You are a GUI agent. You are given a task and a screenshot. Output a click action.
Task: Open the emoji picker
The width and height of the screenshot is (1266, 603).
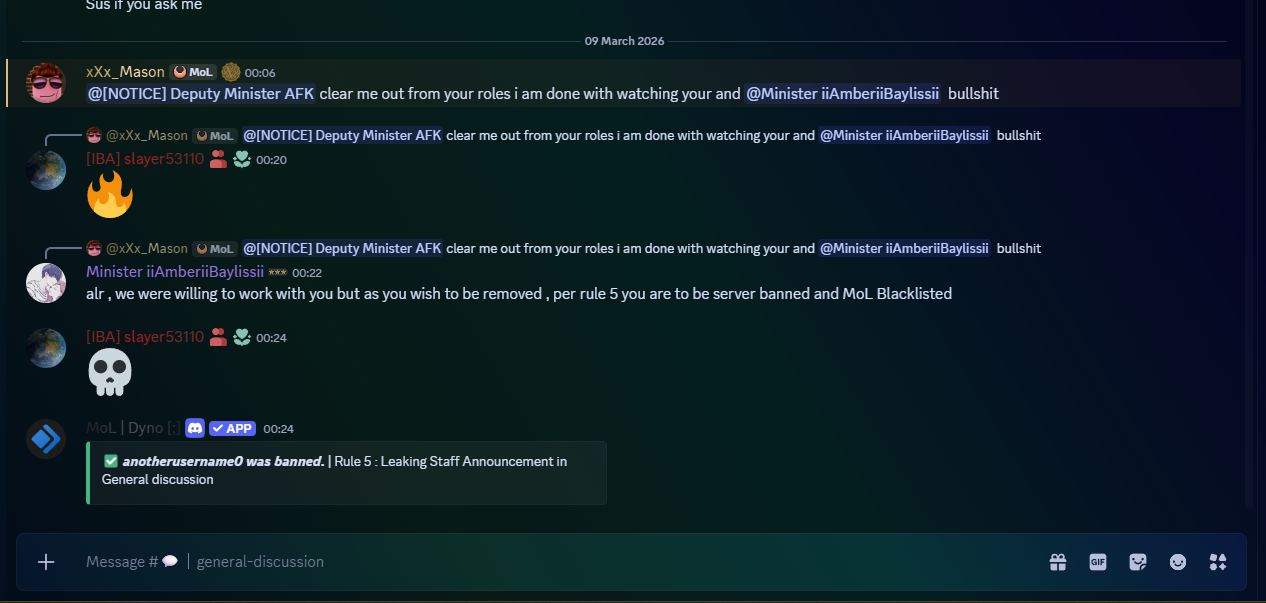(1178, 562)
